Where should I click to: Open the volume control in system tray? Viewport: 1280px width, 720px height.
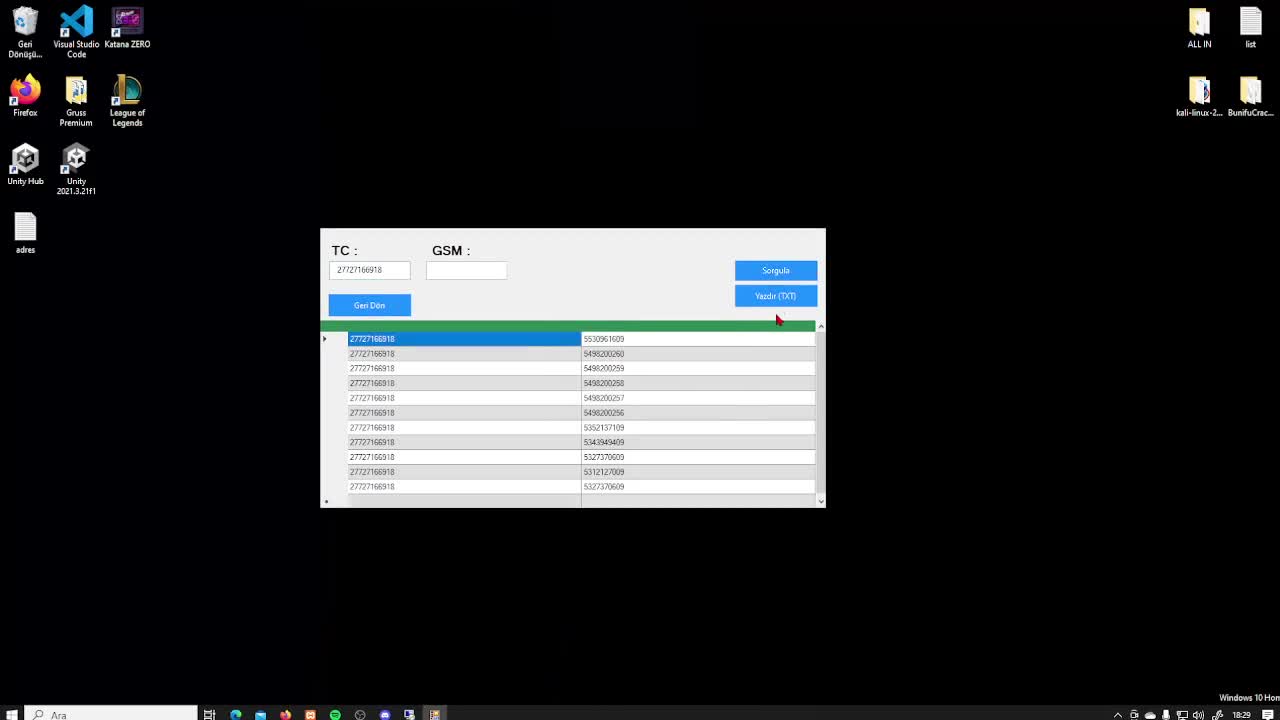[1198, 715]
